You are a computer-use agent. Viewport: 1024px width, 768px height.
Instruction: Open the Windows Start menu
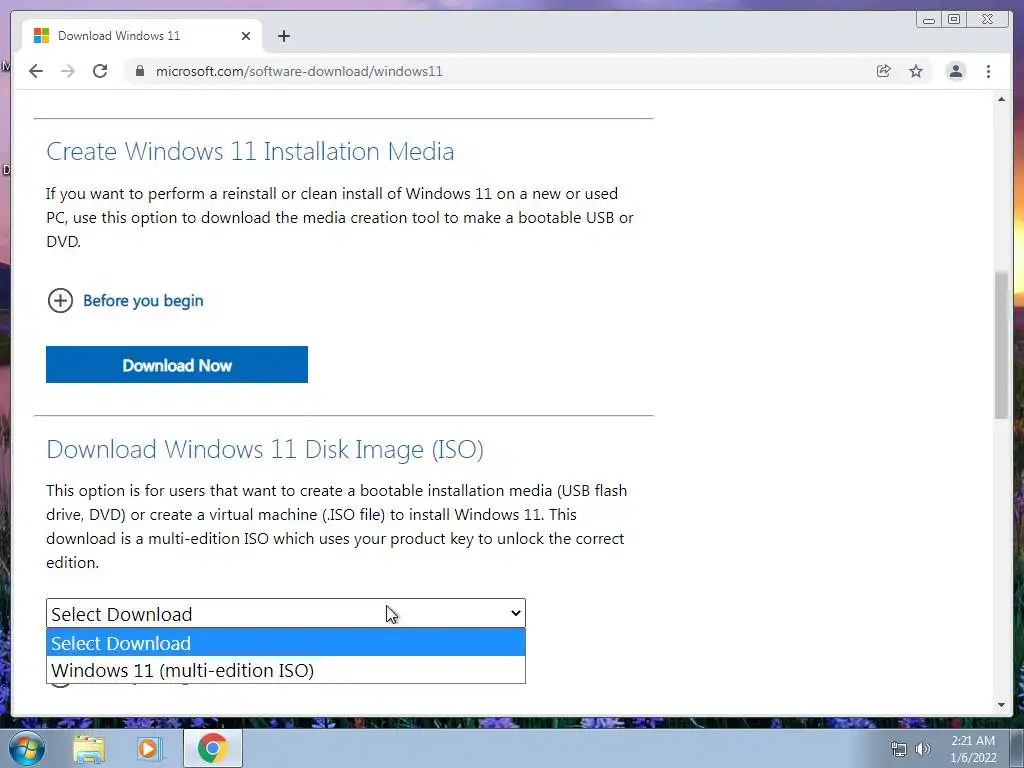coord(27,748)
